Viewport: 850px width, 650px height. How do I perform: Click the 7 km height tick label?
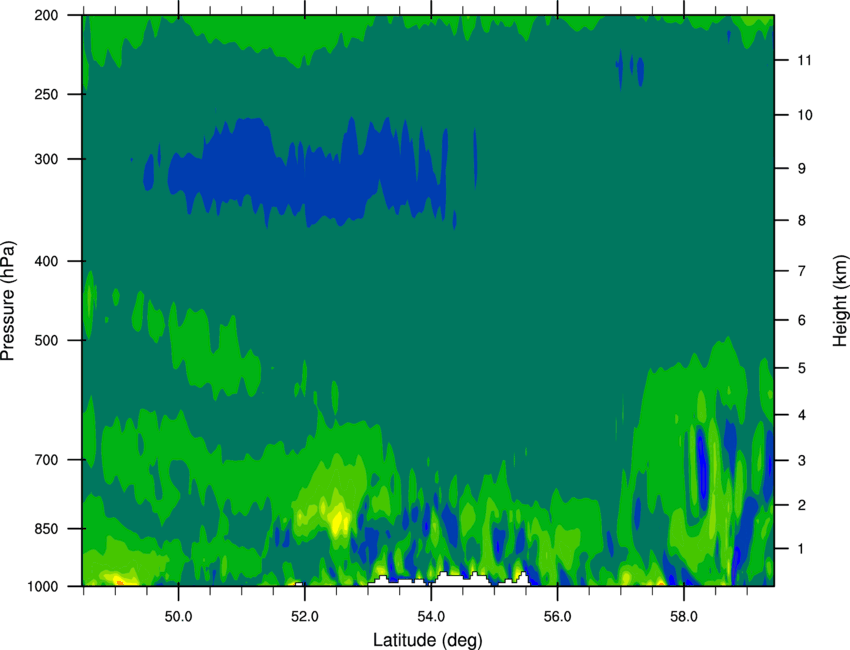pyautogui.click(x=801, y=271)
